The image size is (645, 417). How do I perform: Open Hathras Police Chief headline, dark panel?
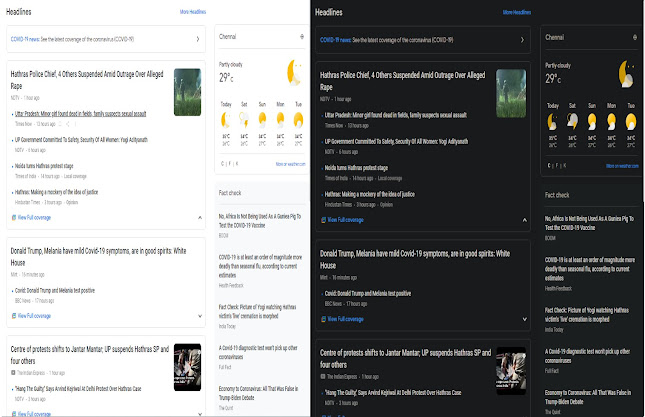[403, 81]
